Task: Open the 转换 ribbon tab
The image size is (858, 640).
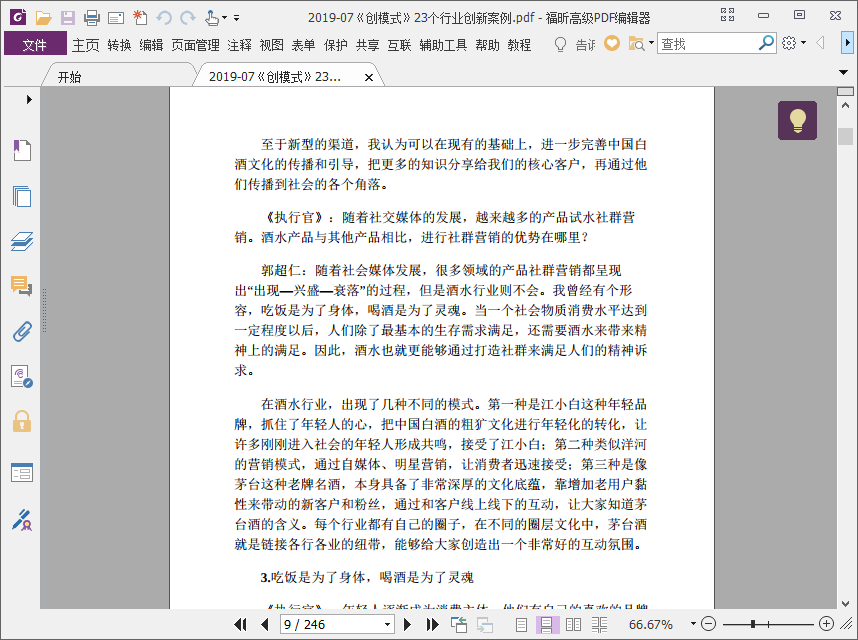Action: [119, 45]
